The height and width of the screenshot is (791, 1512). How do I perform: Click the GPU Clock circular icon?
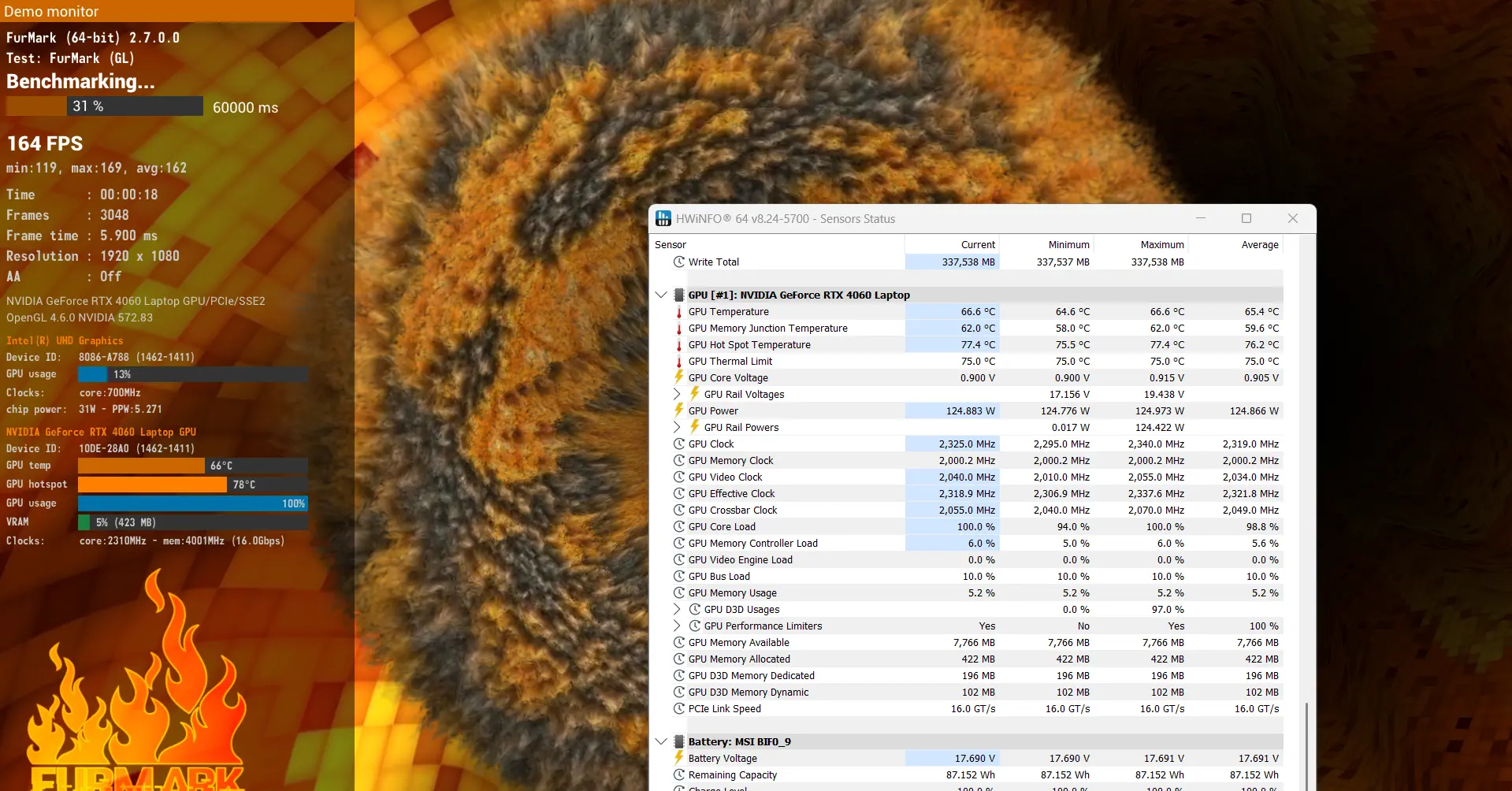tap(678, 444)
